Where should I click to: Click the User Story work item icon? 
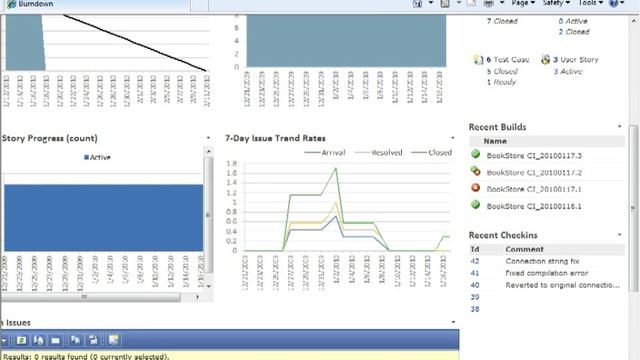[545, 60]
